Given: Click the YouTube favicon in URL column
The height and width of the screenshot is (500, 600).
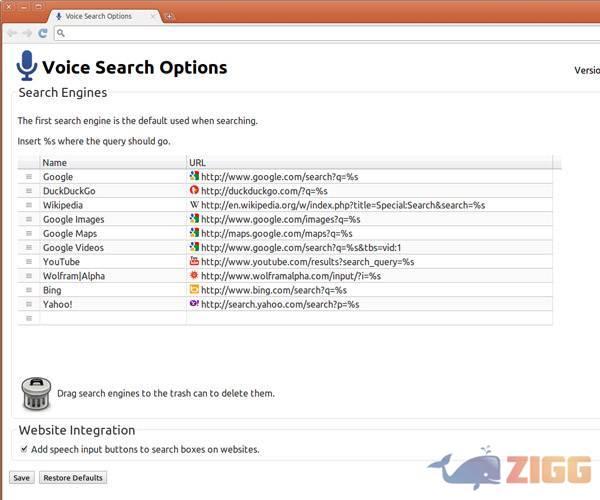Looking at the screenshot, I should click(194, 262).
